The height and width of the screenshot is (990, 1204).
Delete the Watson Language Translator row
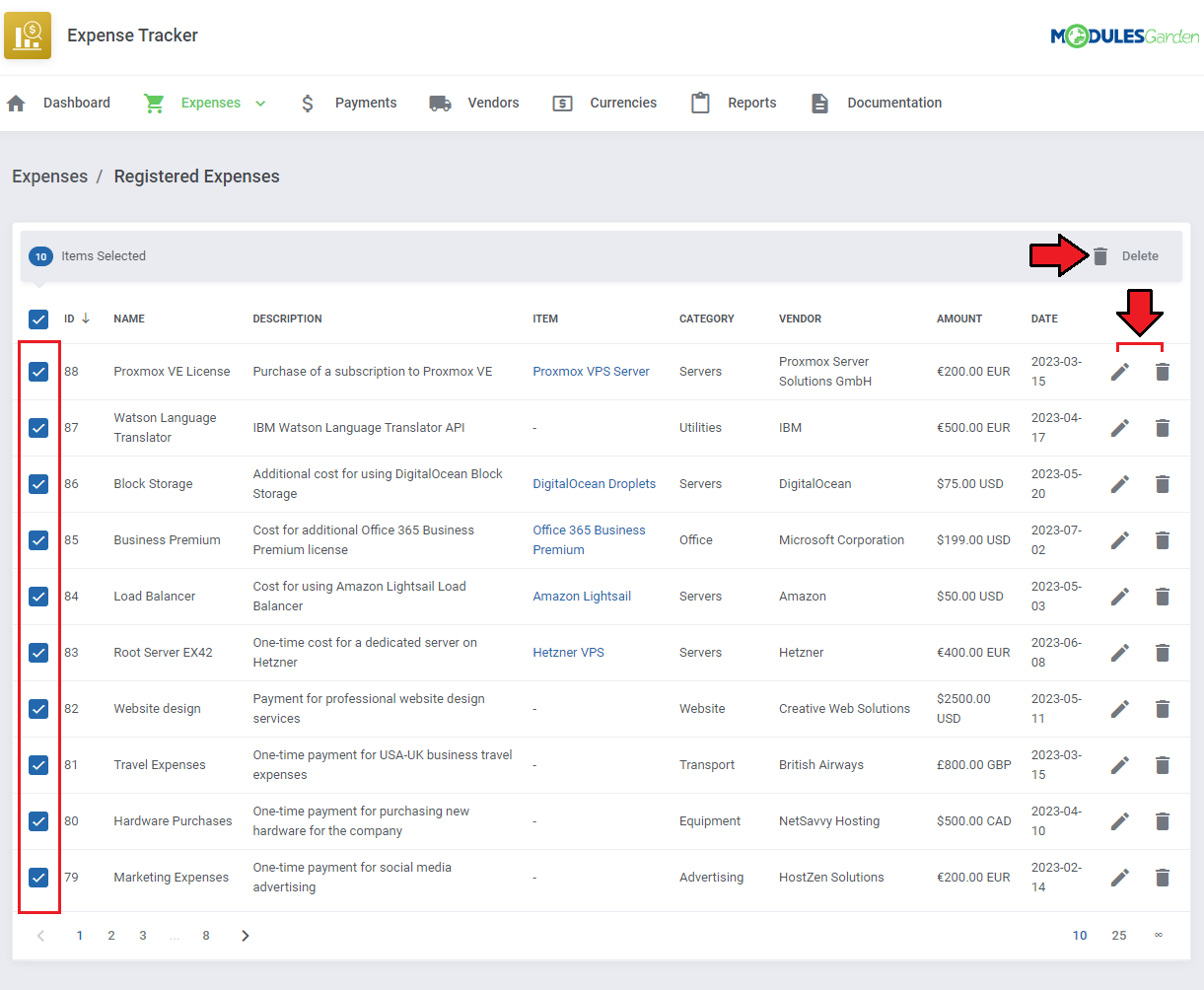click(x=1163, y=428)
